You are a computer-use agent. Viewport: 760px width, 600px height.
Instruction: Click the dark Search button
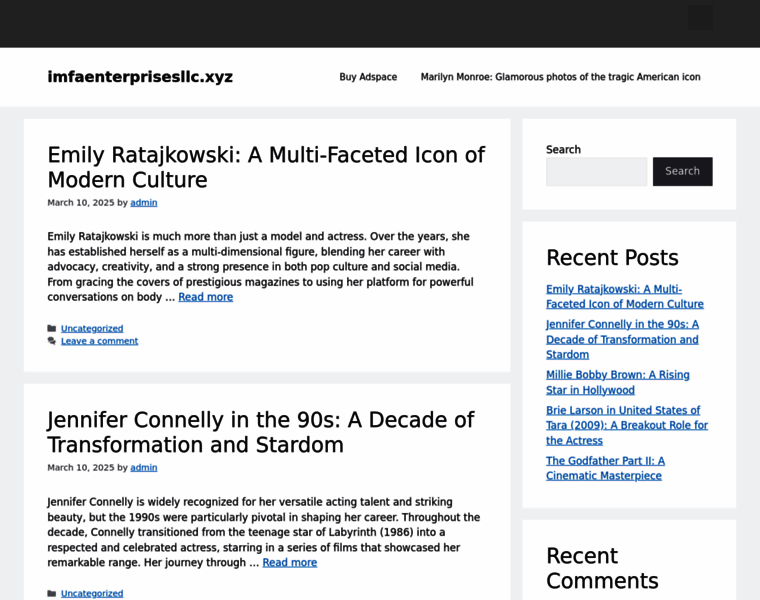682,172
